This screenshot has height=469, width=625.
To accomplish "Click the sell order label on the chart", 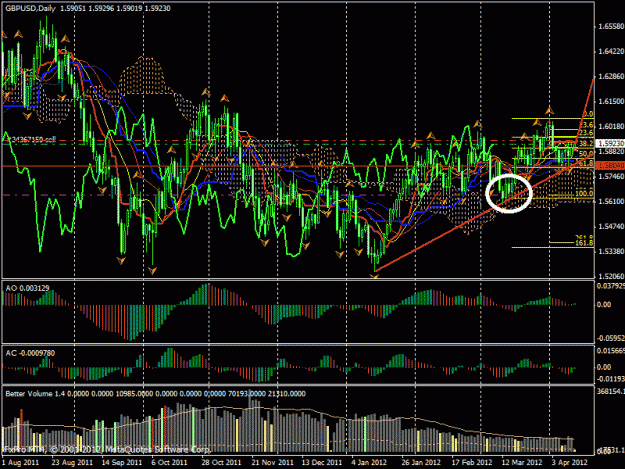I will coord(33,140).
